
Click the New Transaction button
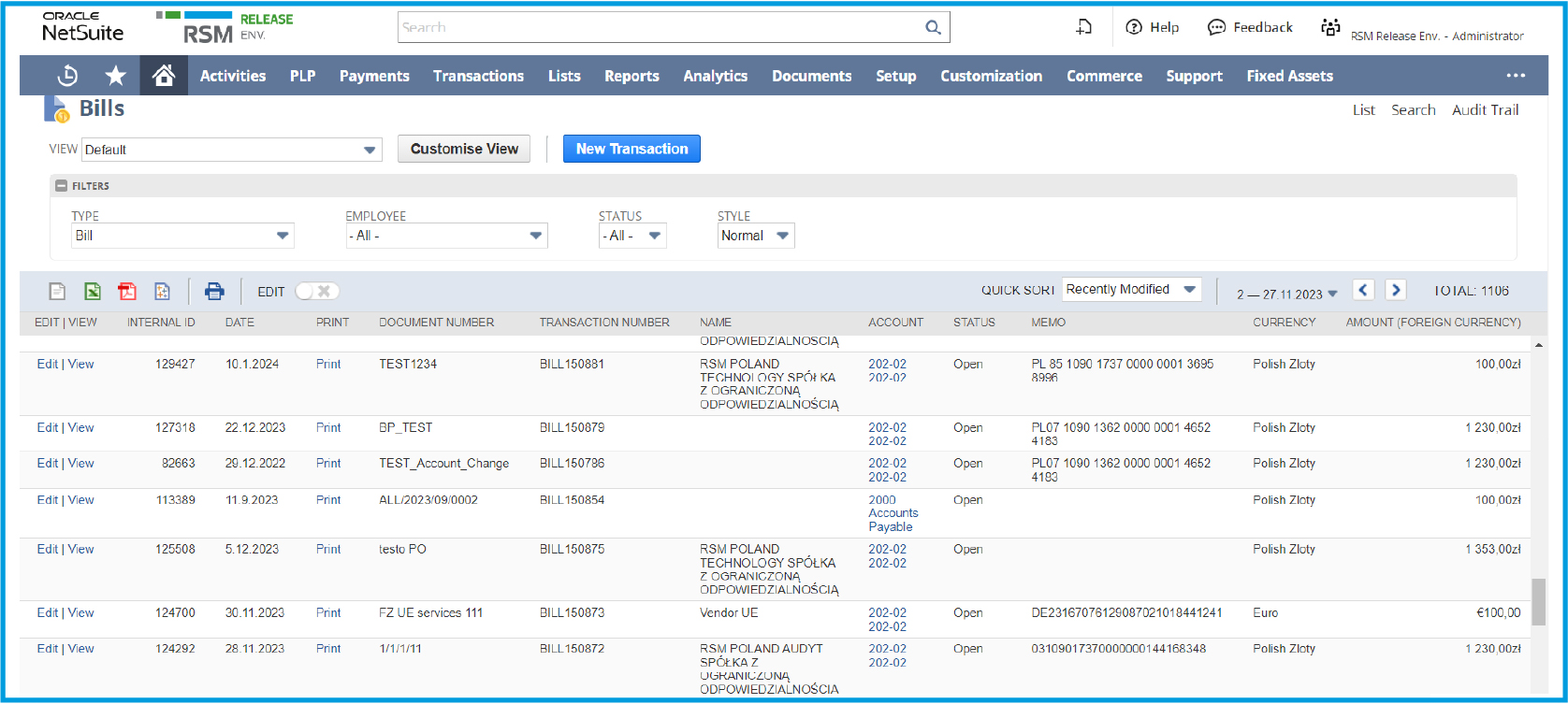[x=632, y=149]
